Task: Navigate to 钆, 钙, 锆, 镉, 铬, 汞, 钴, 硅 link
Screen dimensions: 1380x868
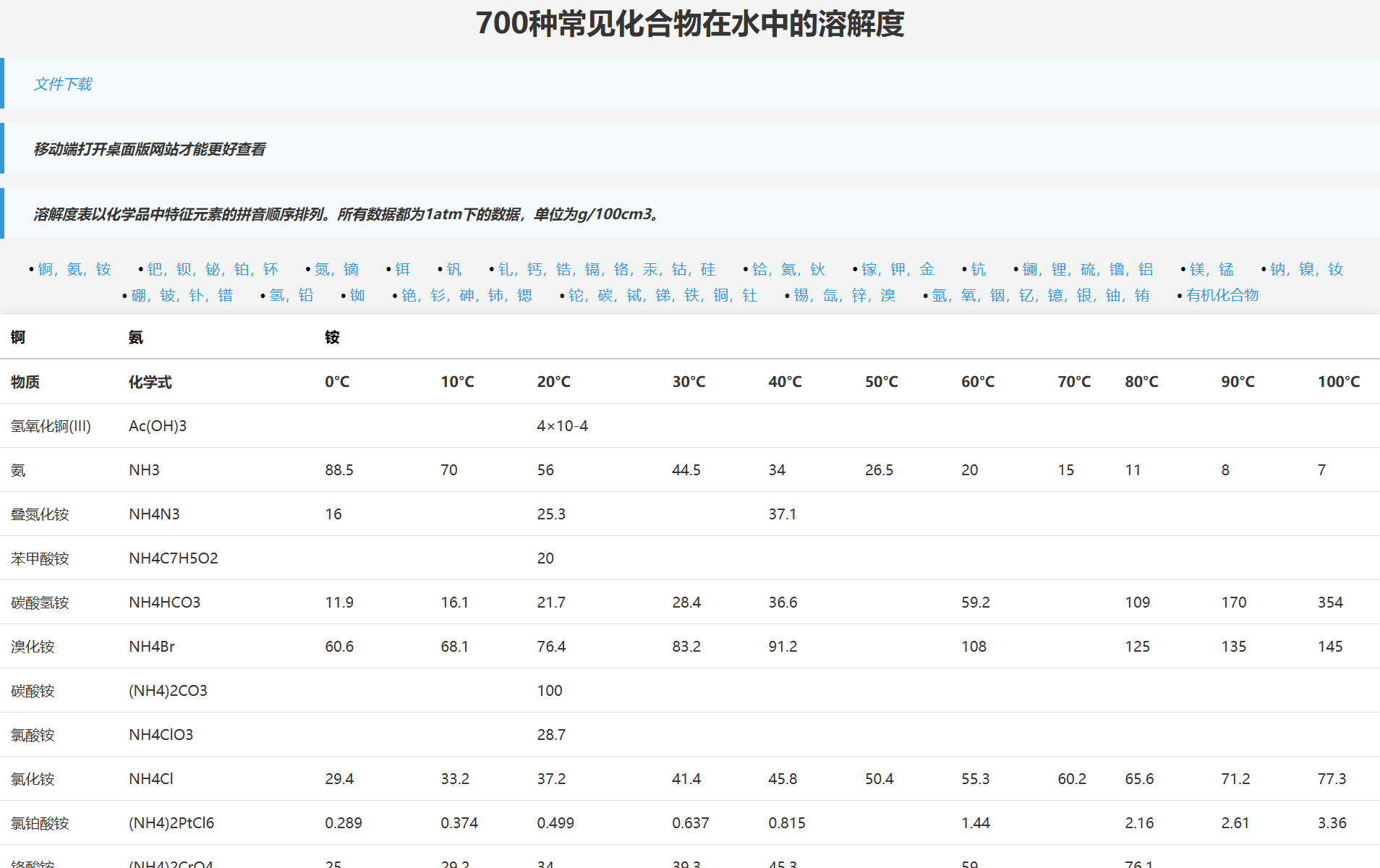Action: pyautogui.click(x=606, y=268)
